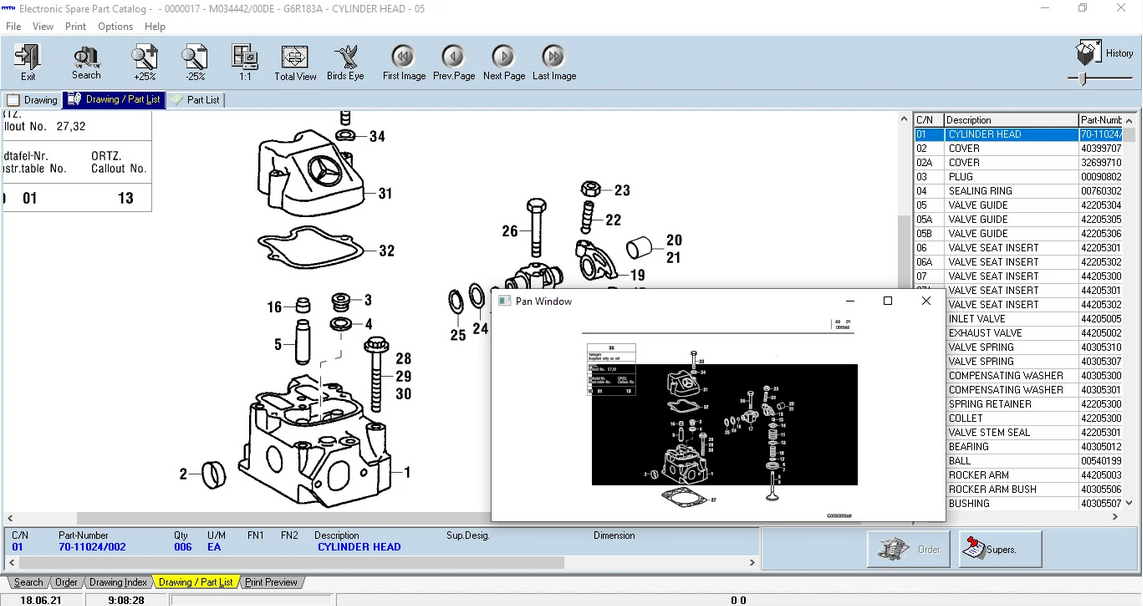Open the Options menu
The height and width of the screenshot is (606, 1143).
115,27
